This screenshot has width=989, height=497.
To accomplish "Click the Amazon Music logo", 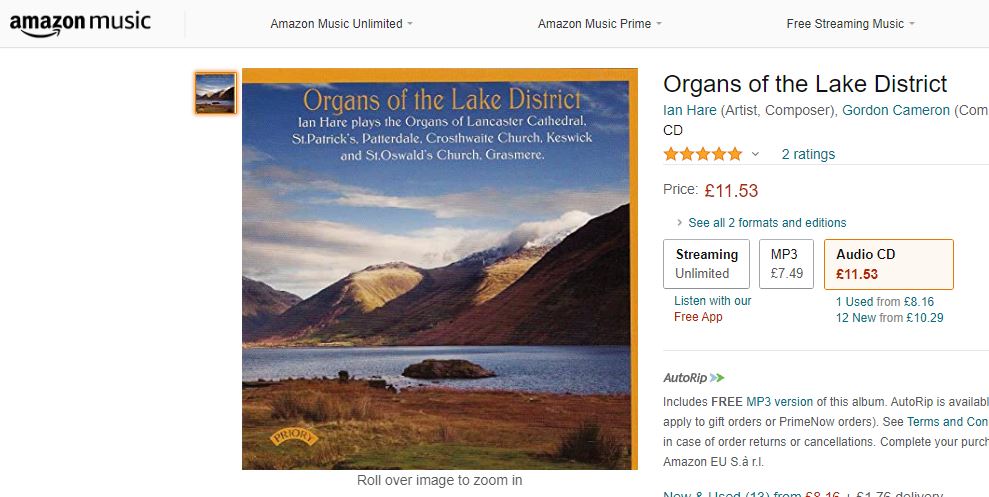I will coord(80,24).
